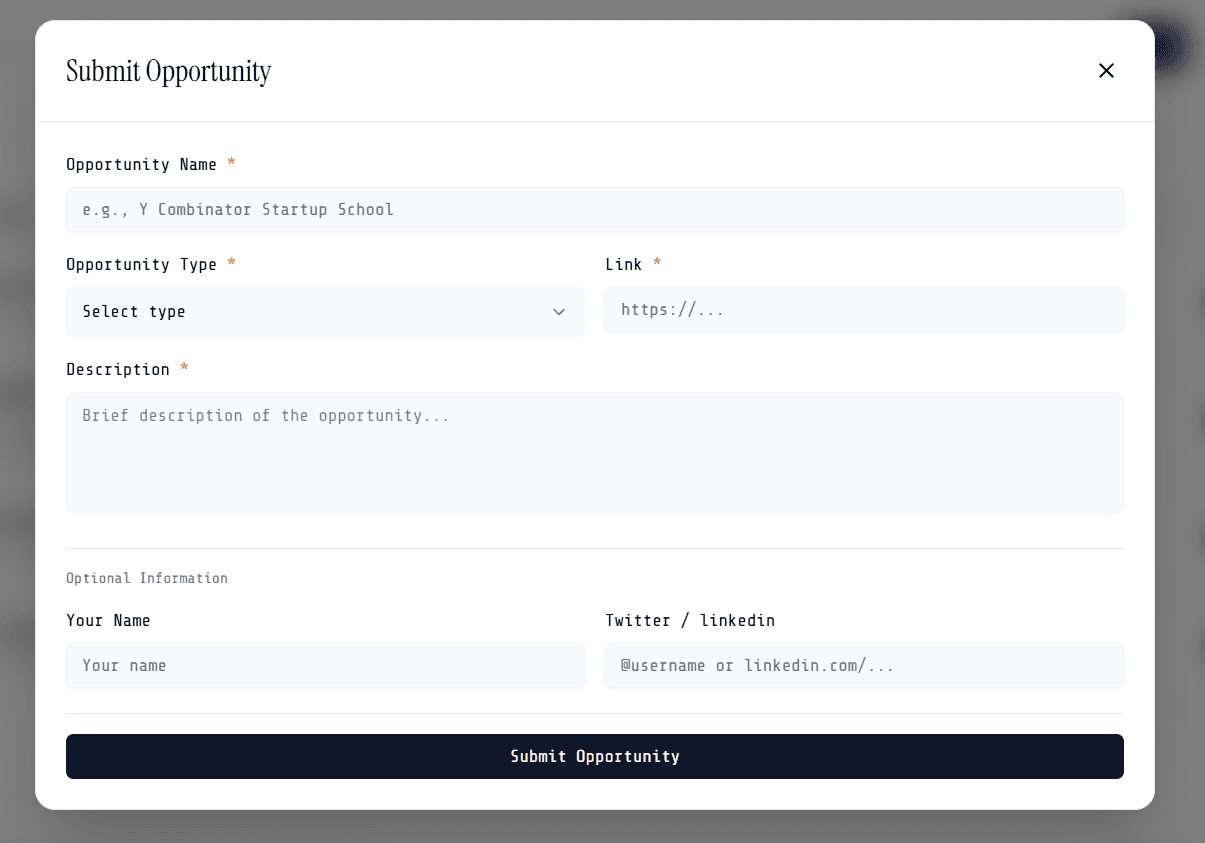The width and height of the screenshot is (1205, 843).
Task: Click the Opportunity Type label text
Action: click(141, 264)
